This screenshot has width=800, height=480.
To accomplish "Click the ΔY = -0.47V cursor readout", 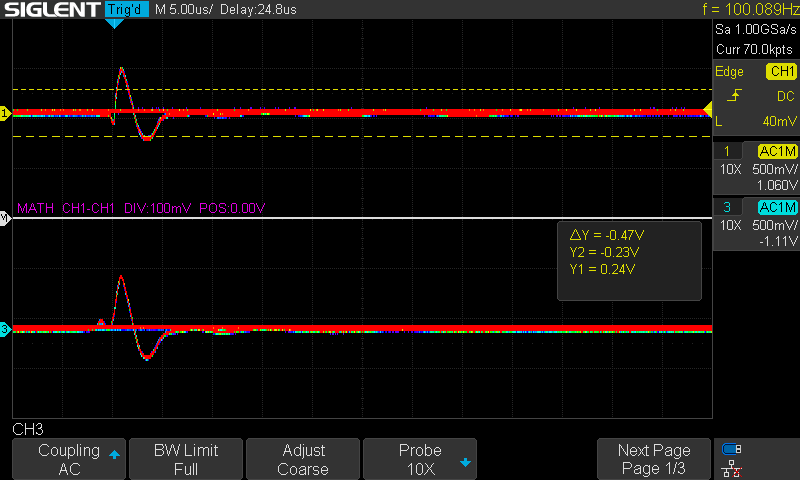I will pyautogui.click(x=607, y=235).
